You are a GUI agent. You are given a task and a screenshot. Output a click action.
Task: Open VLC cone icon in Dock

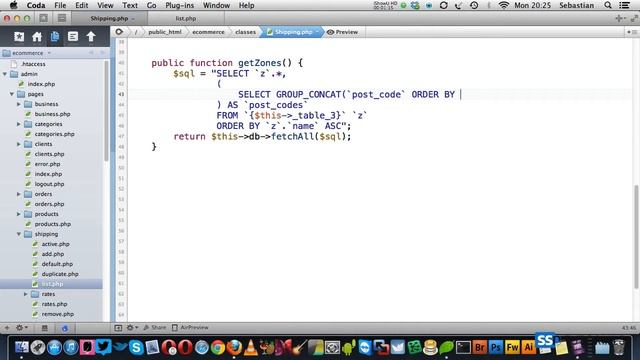[250, 347]
